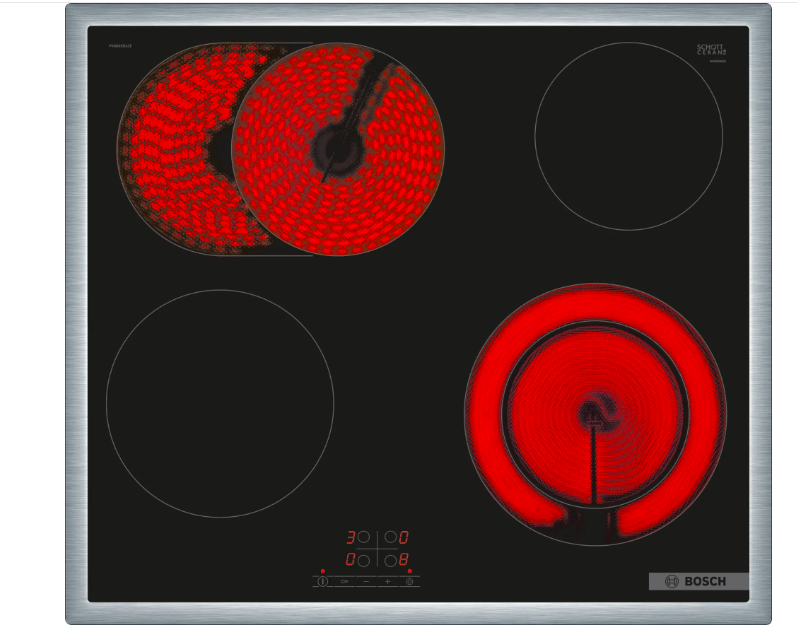
Task: Tap the extended cooking zone key
Action: coord(409,581)
